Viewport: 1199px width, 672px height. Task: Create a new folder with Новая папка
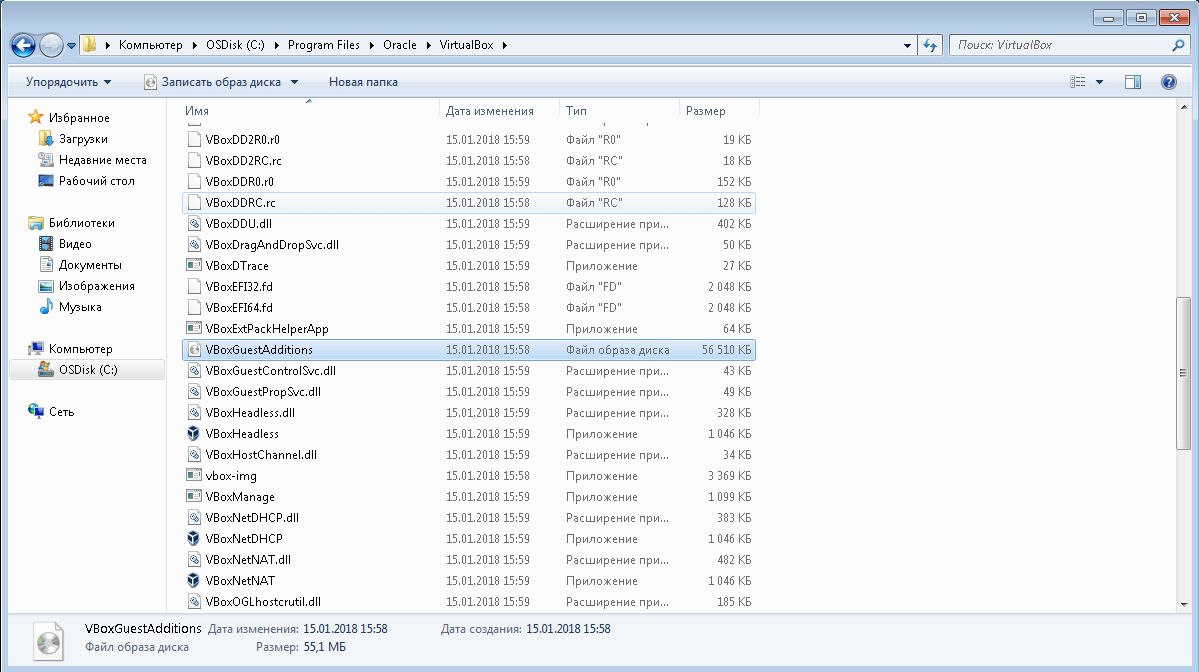coord(363,82)
